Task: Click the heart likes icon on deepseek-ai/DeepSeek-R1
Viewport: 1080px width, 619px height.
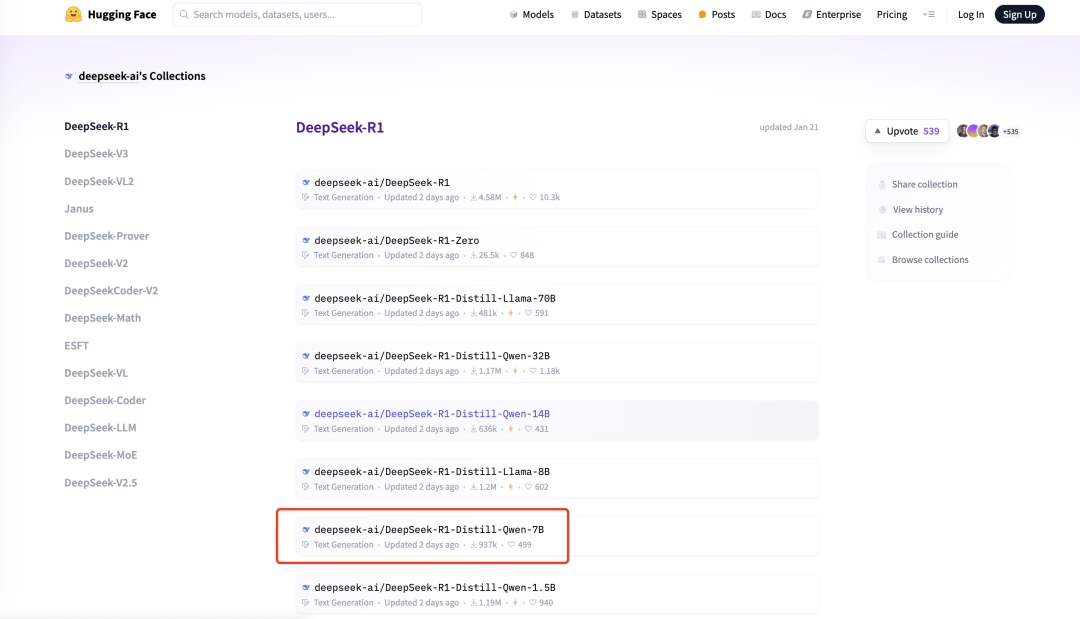Action: [532, 198]
